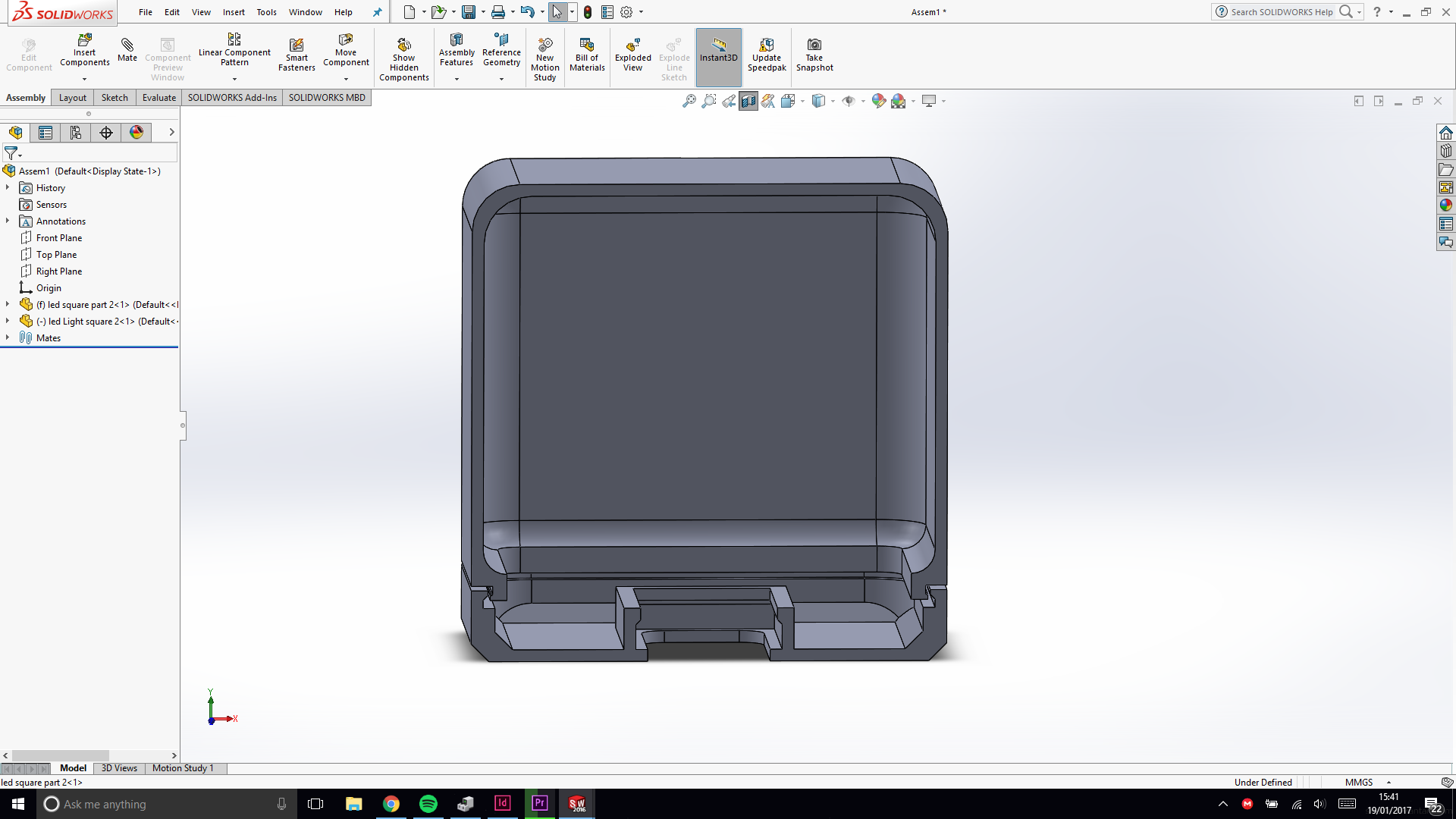
Task: Switch to the Sketch tab
Action: point(115,98)
